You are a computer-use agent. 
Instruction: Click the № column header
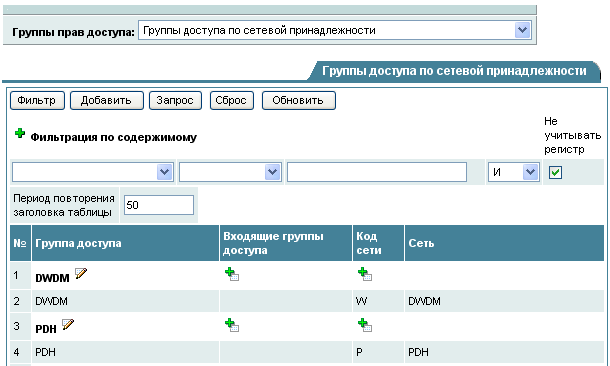tap(20, 243)
